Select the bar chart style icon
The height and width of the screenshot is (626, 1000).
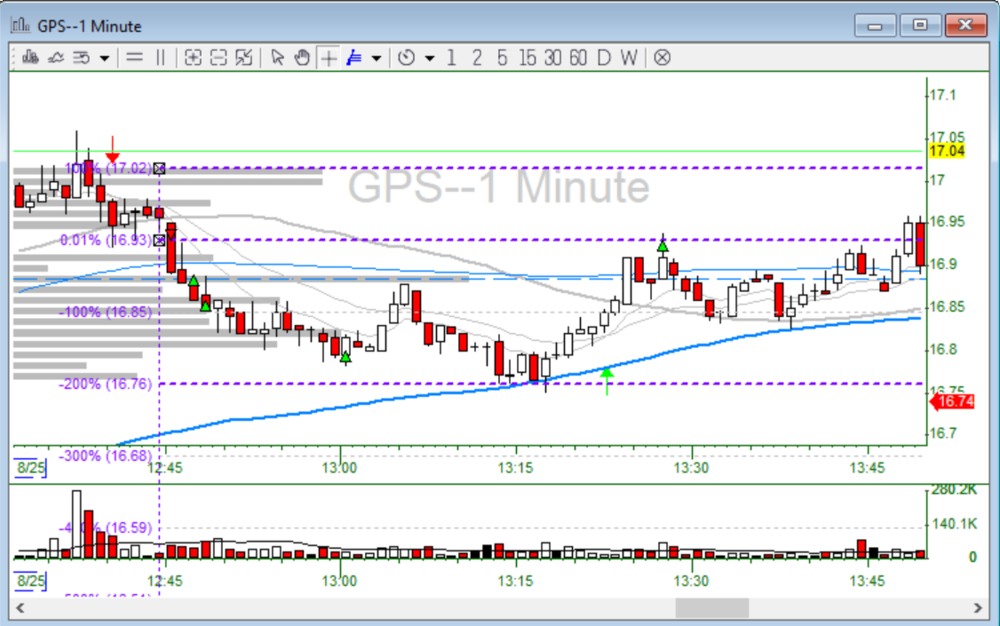click(28, 58)
